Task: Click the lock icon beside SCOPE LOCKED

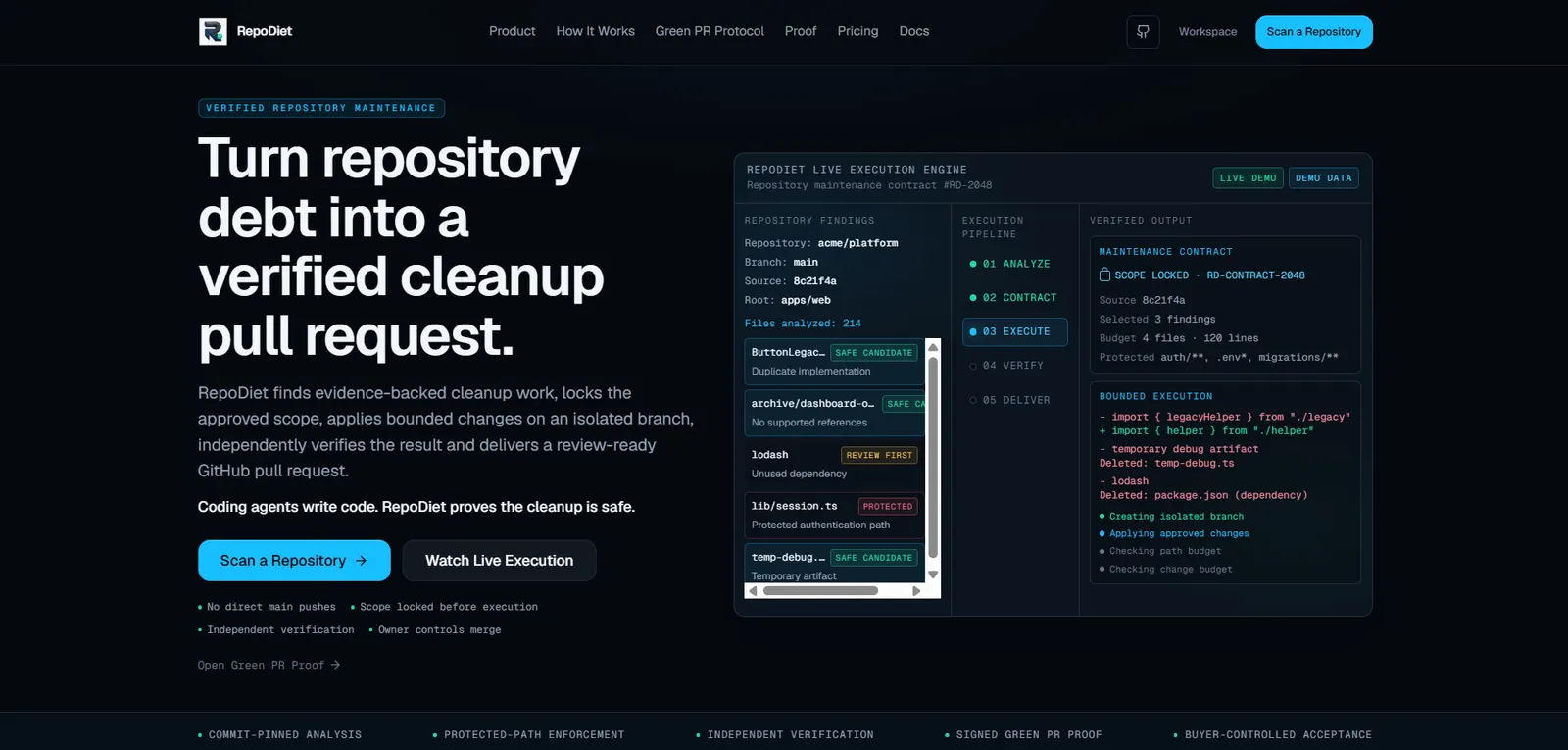Action: click(1104, 275)
